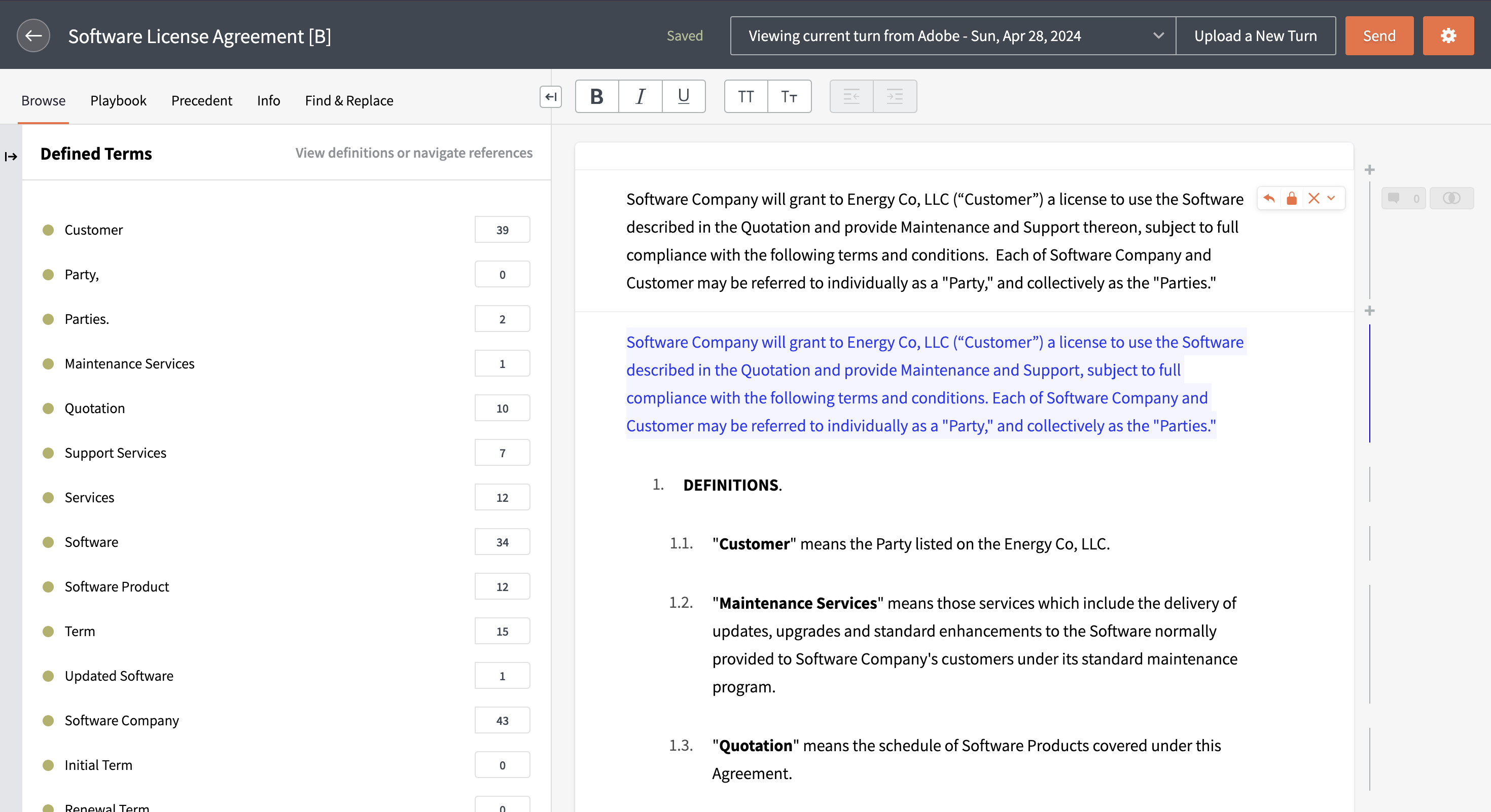Click the Software reference count 34
The height and width of the screenshot is (812, 1491).
coord(503,542)
